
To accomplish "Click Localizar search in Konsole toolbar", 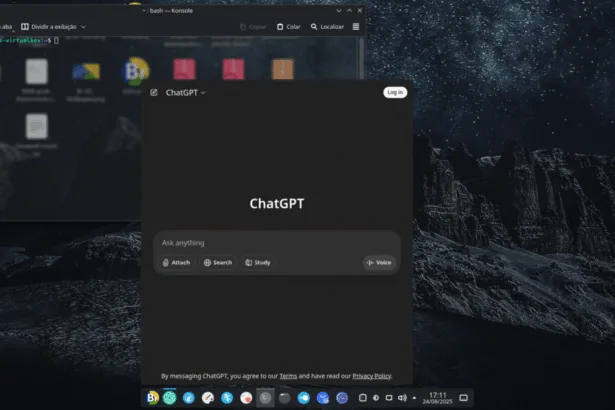I will tap(327, 27).
